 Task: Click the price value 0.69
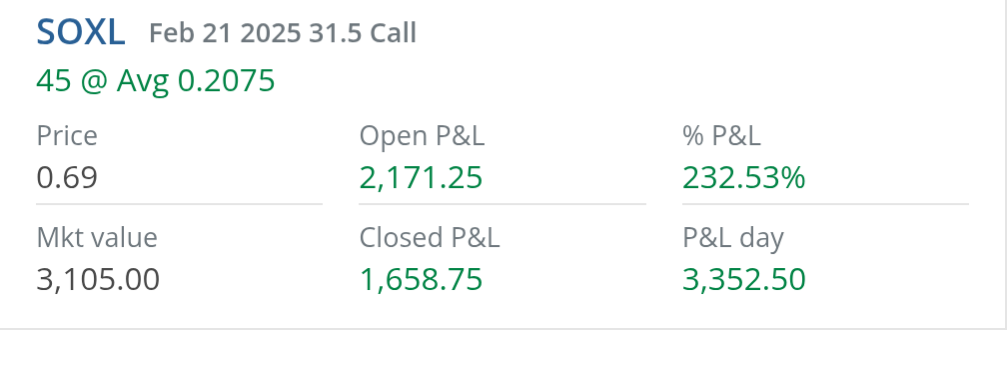67,178
